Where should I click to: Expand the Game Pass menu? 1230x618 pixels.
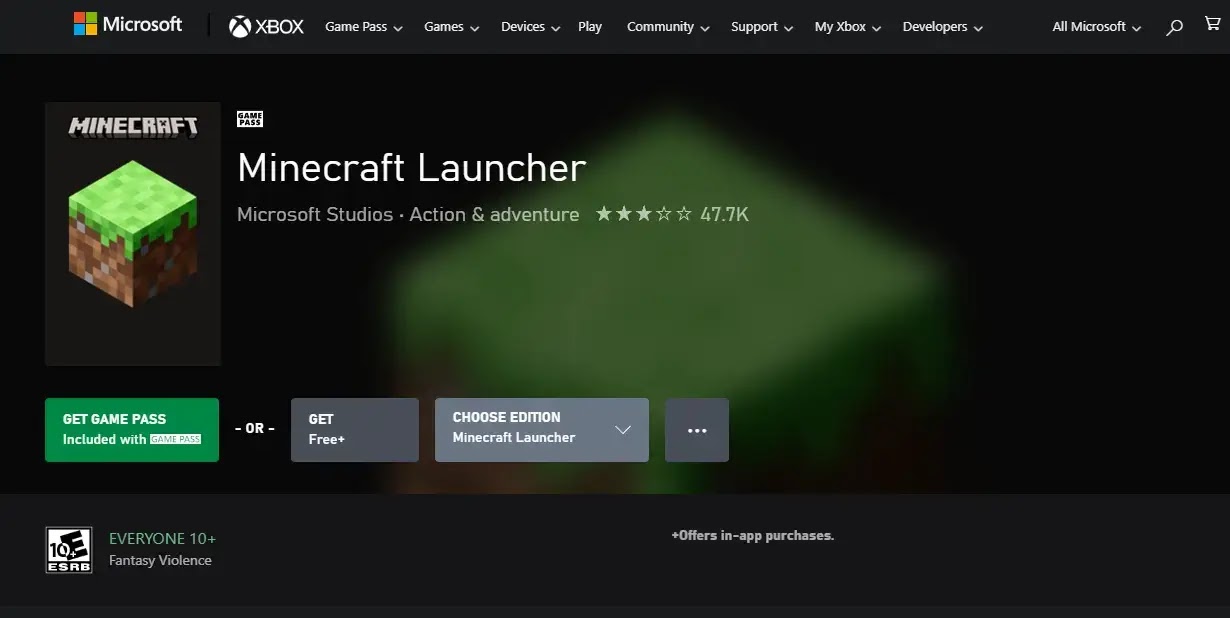click(364, 27)
